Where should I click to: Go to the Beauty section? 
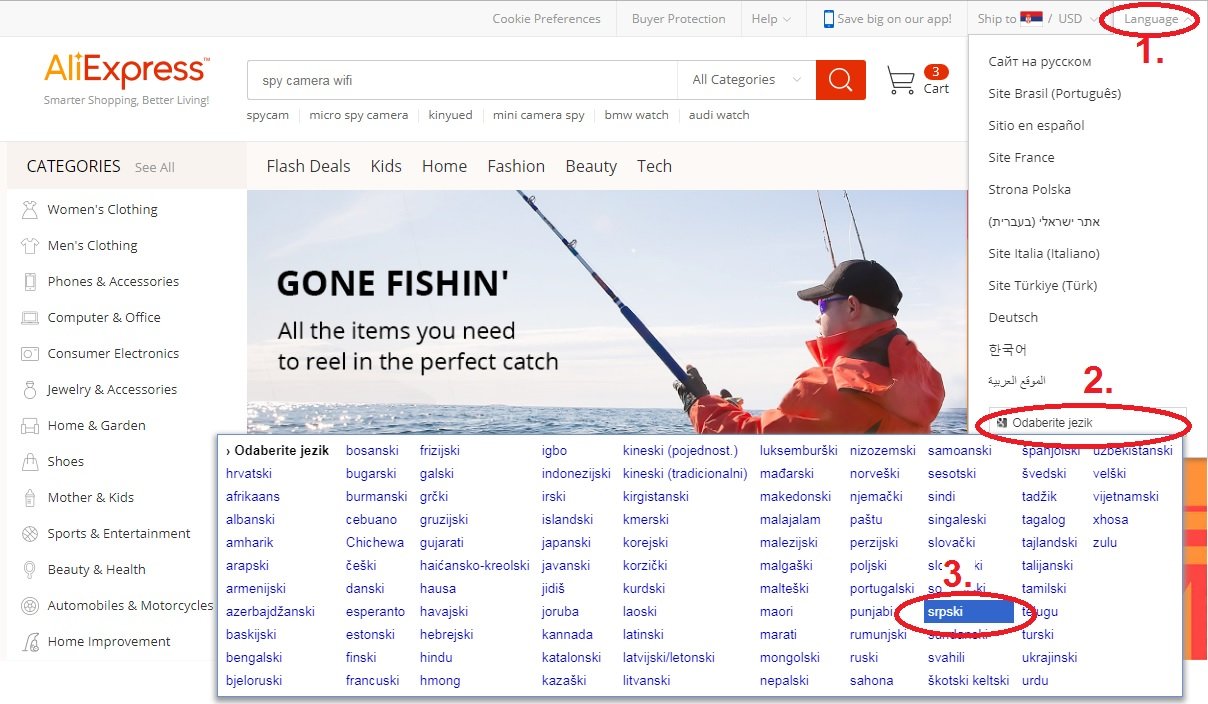tap(590, 166)
